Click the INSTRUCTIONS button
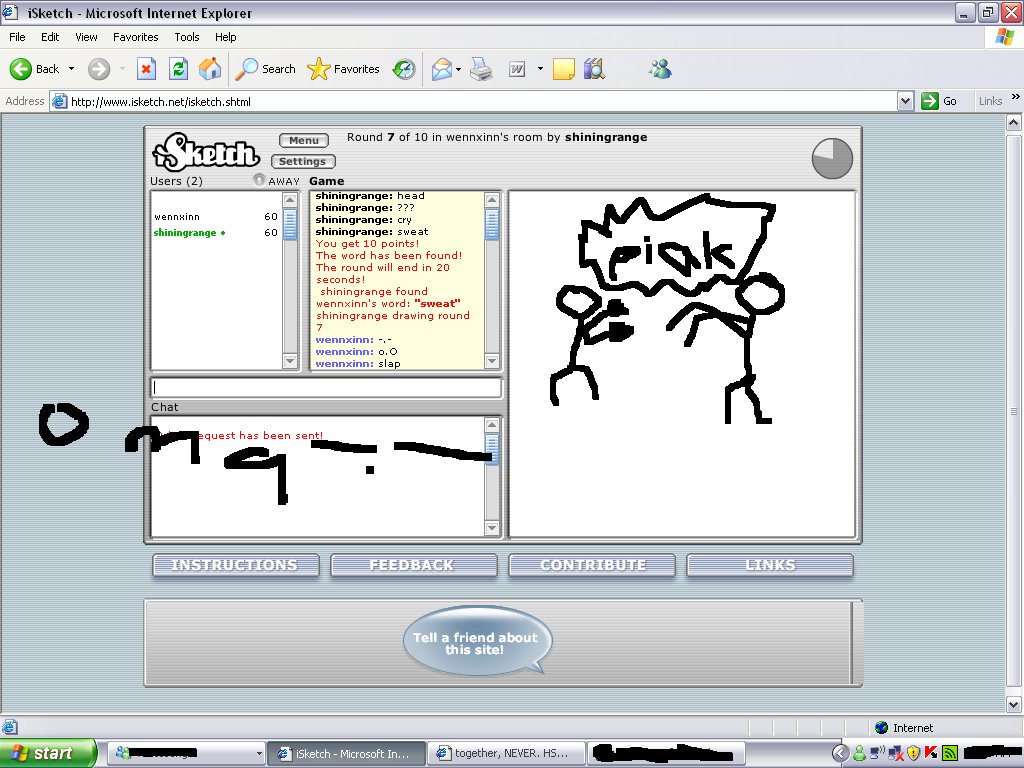This screenshot has width=1024, height=768. [x=236, y=565]
